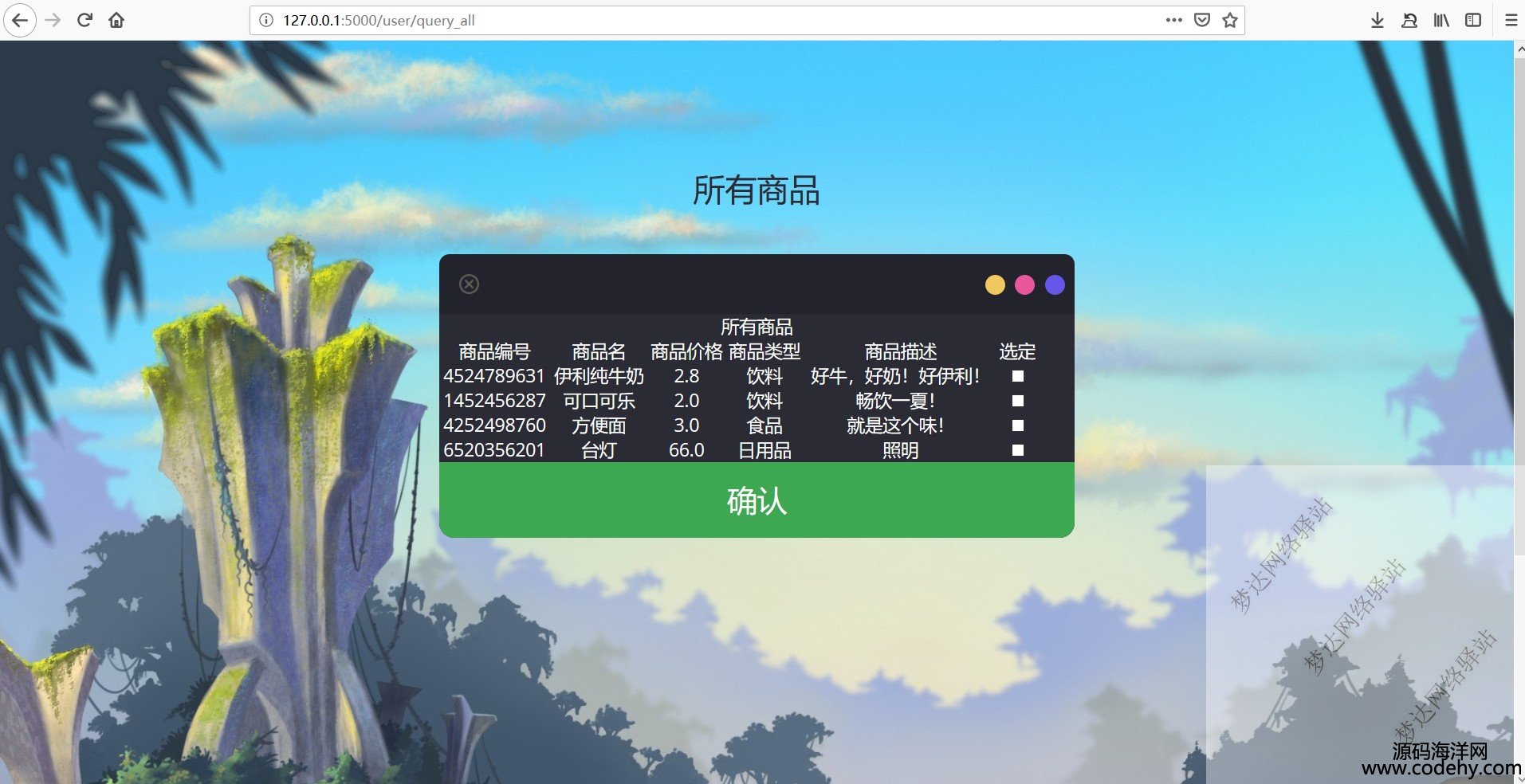The height and width of the screenshot is (784, 1525).
Task: Open the Firefox account icon
Action: pos(1409,20)
